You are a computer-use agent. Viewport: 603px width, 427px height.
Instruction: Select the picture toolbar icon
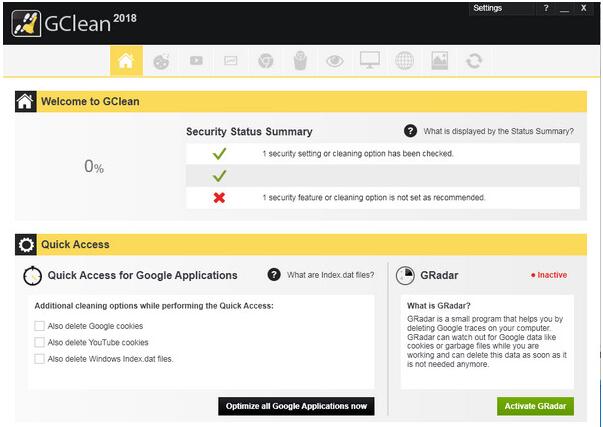coord(439,61)
